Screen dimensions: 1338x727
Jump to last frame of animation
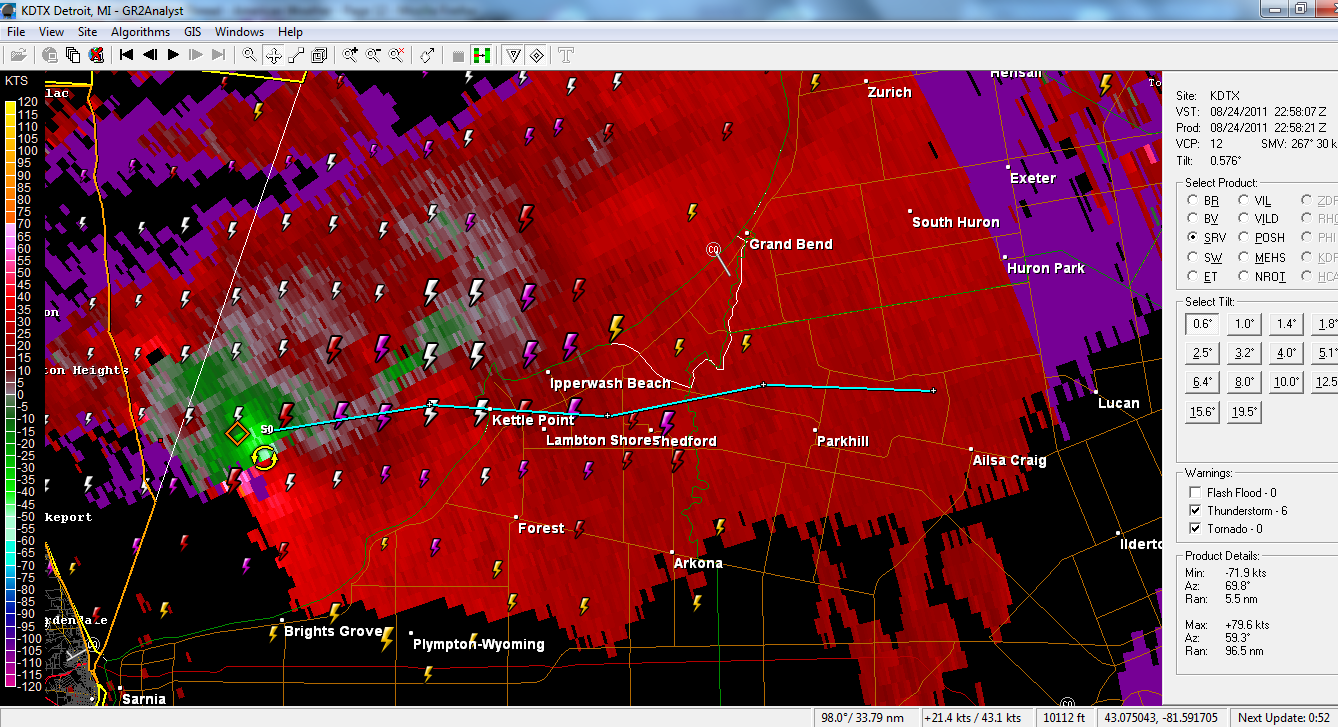pyautogui.click(x=219, y=55)
